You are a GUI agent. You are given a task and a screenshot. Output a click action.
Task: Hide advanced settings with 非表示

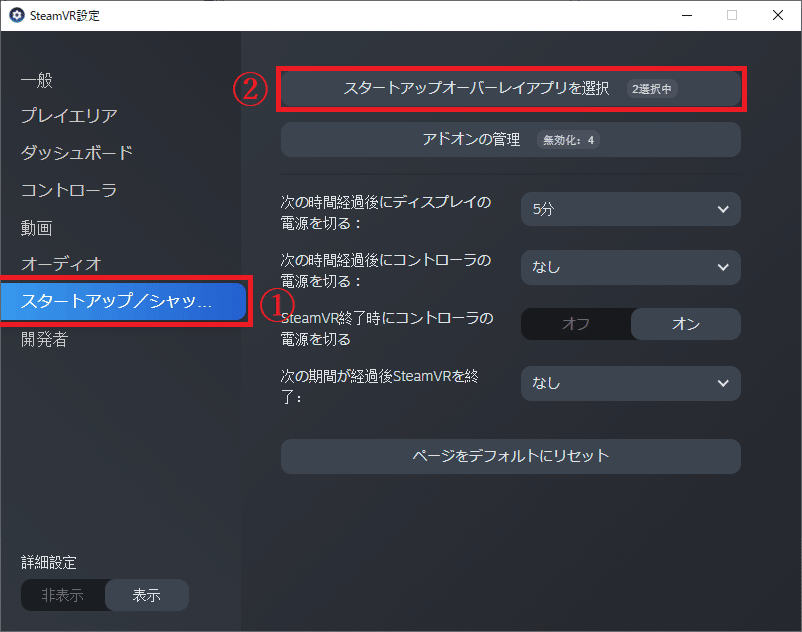[x=63, y=595]
